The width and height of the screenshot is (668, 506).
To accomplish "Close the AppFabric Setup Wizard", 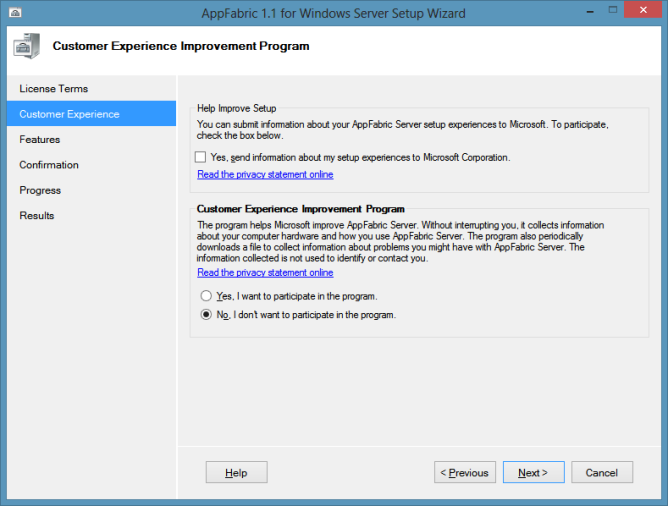I will pos(640,11).
